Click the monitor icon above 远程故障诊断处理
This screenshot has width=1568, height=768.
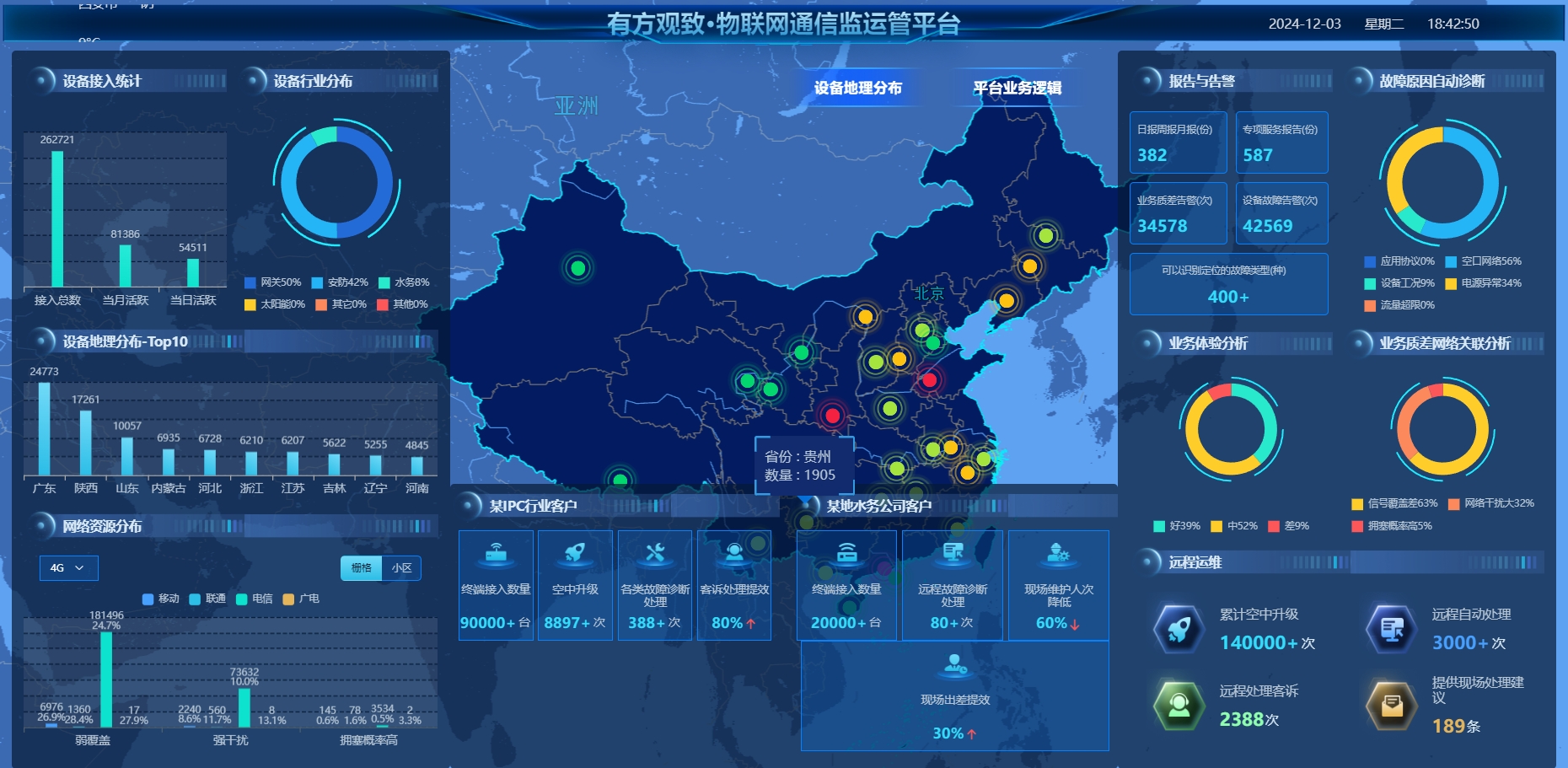click(x=953, y=553)
